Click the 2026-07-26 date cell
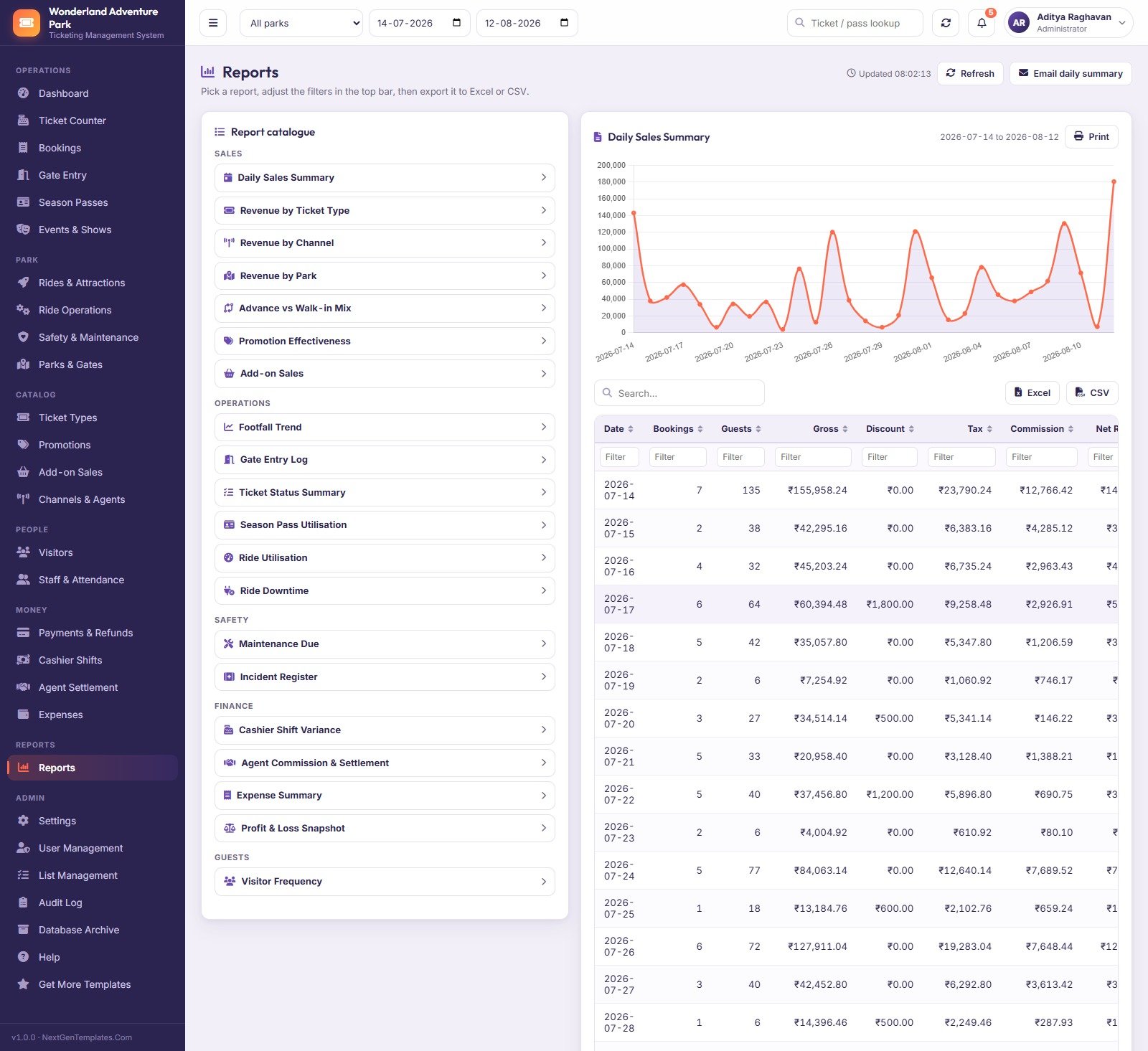The image size is (1148, 1051). point(619,946)
